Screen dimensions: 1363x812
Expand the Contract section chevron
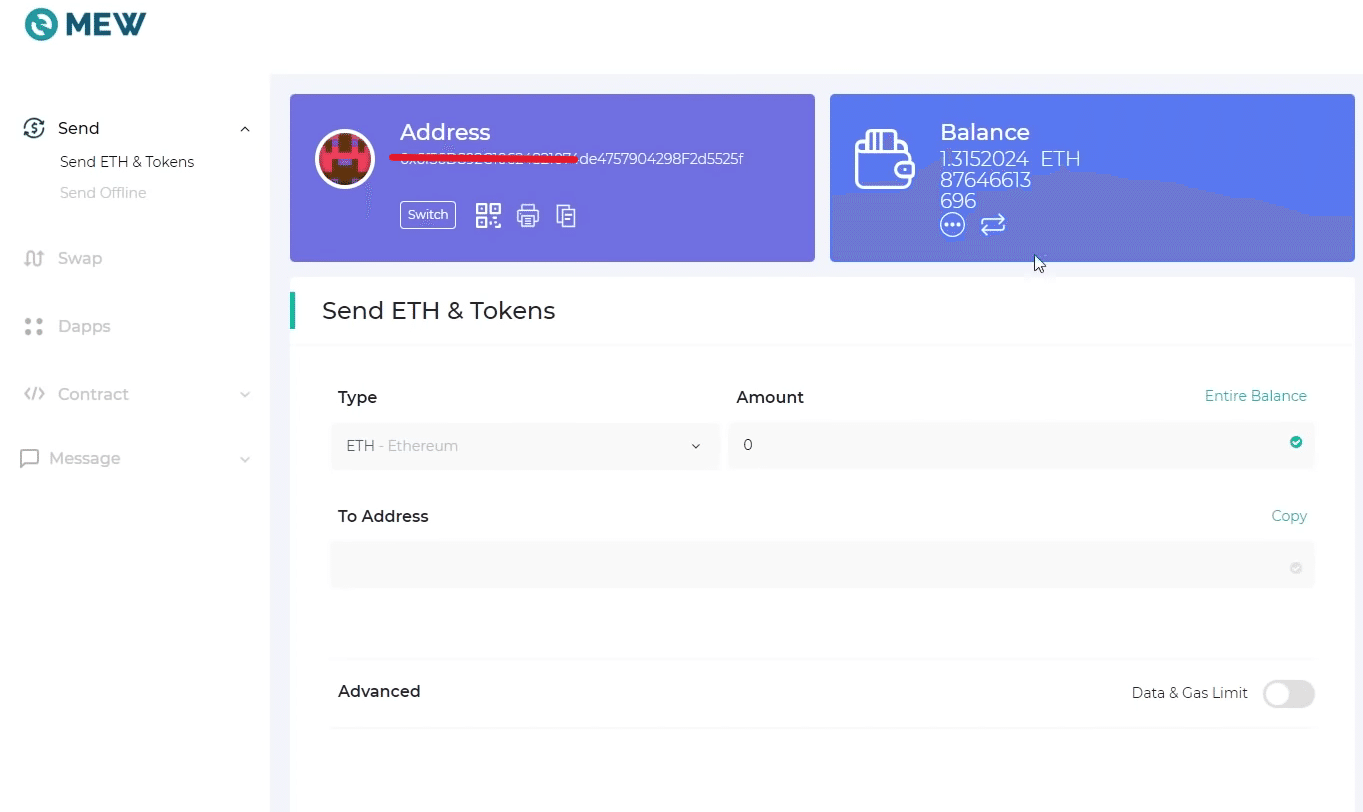245,395
